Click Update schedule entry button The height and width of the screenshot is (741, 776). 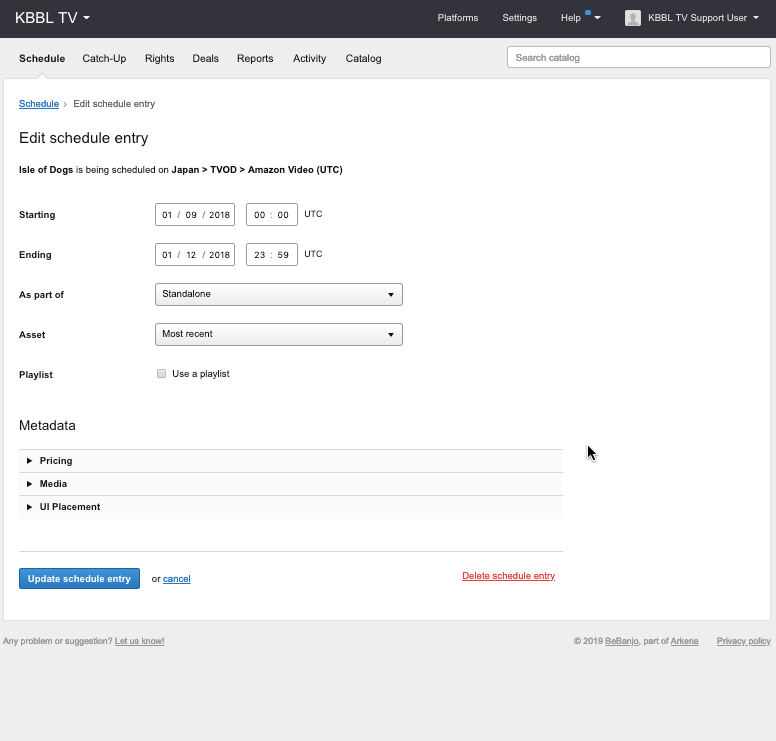pyautogui.click(x=79, y=579)
